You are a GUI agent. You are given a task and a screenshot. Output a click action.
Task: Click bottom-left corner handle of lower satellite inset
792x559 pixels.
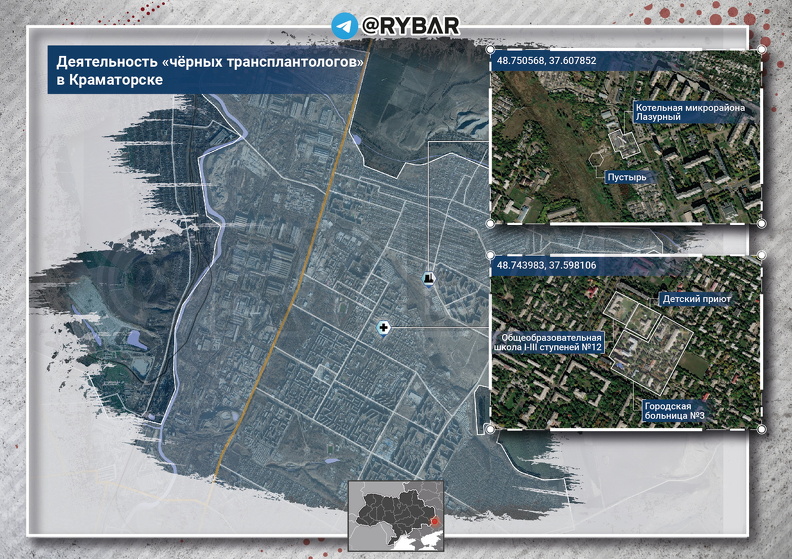tap(489, 429)
